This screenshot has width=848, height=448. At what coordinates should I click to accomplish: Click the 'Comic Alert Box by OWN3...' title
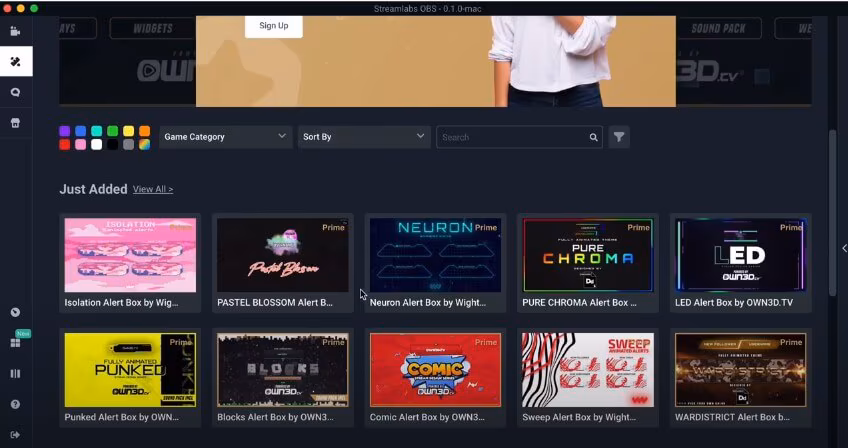point(427,418)
